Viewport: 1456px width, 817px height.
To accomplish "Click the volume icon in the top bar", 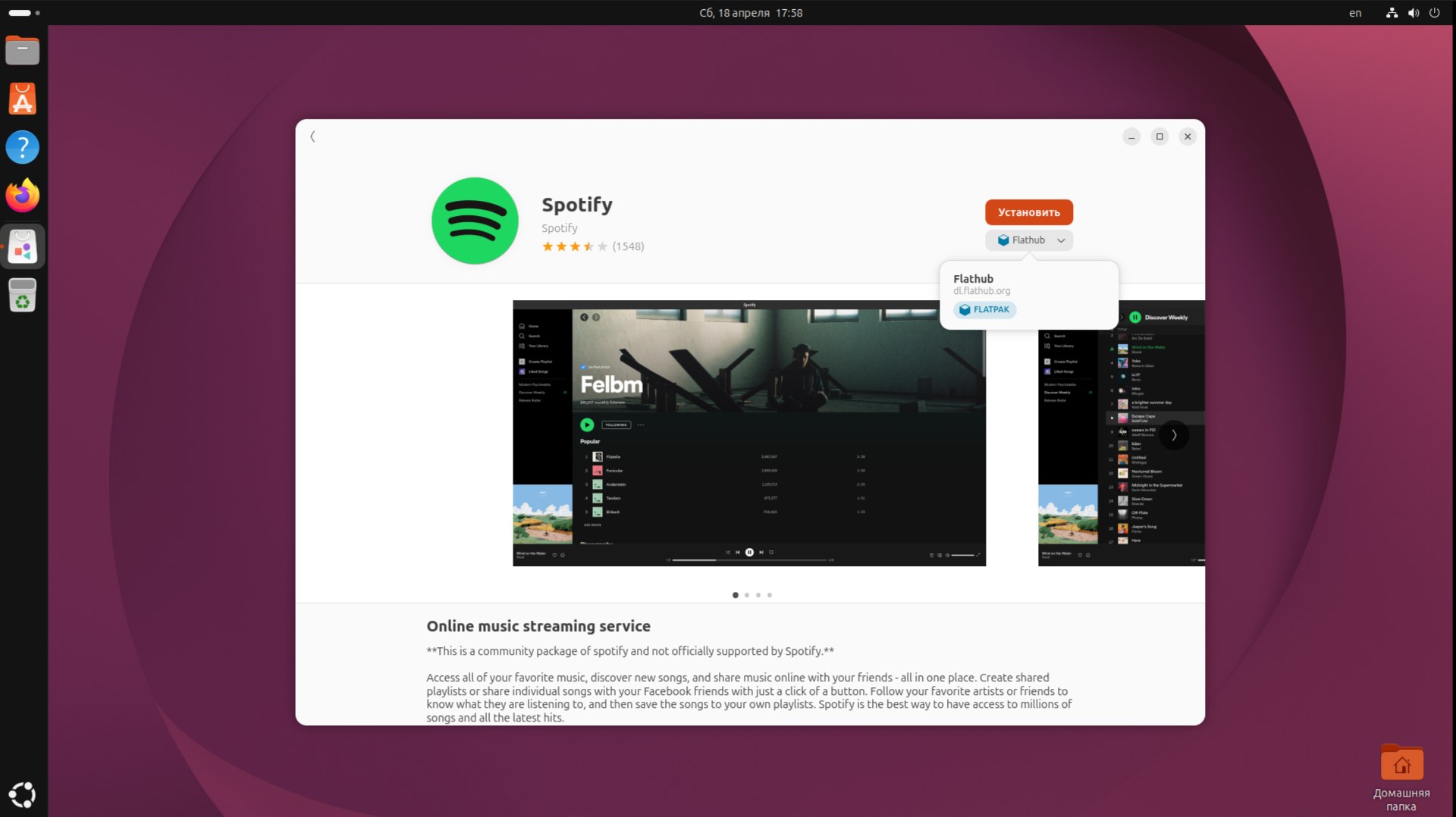I will pos(1412,12).
